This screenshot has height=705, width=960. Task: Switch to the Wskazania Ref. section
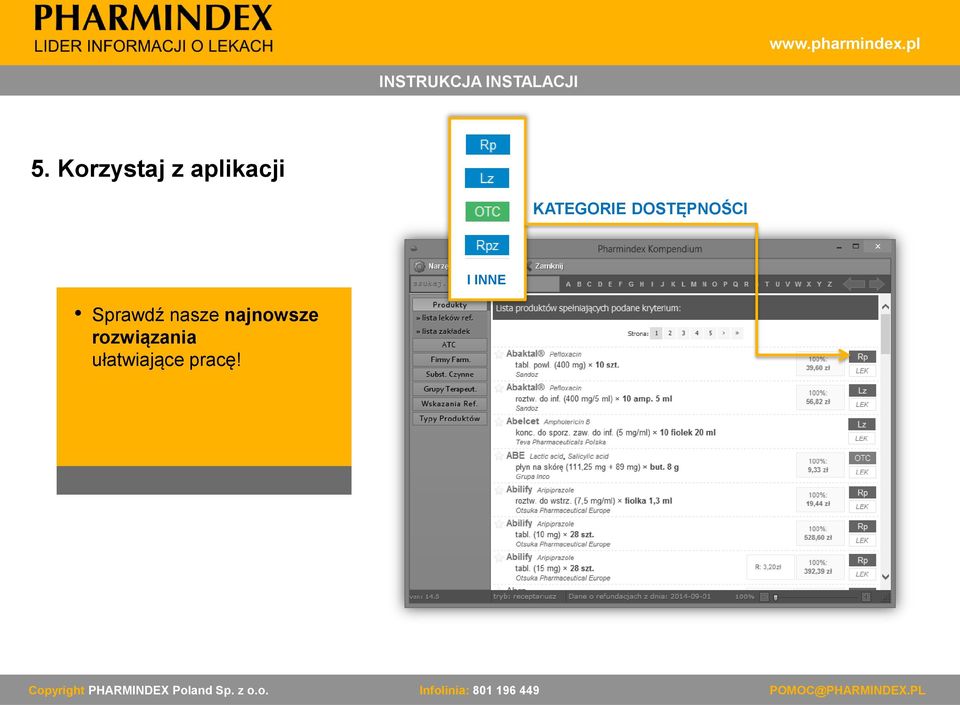tap(449, 404)
